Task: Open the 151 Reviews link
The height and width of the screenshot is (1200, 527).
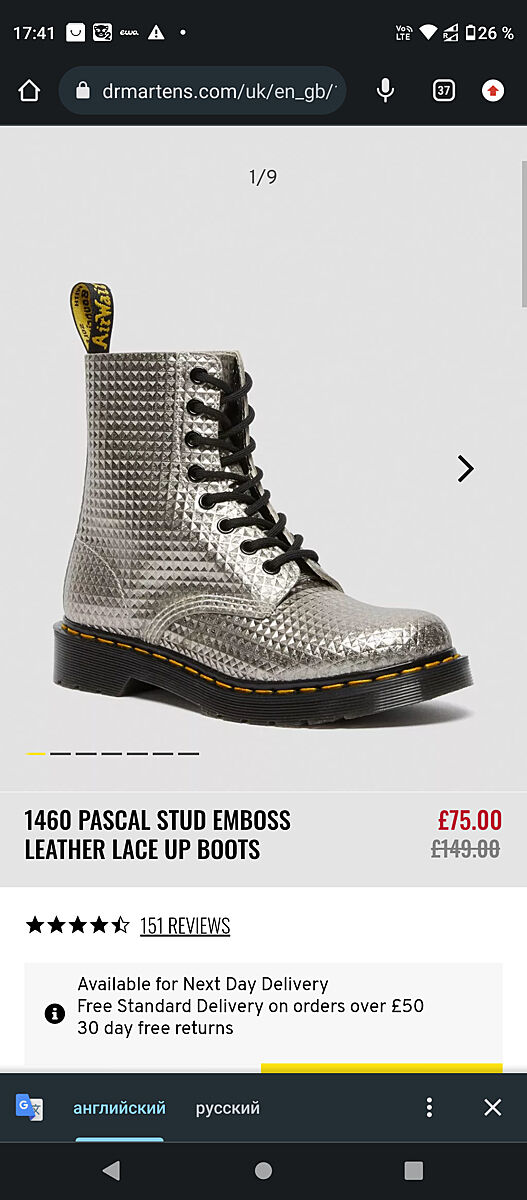Action: click(185, 926)
